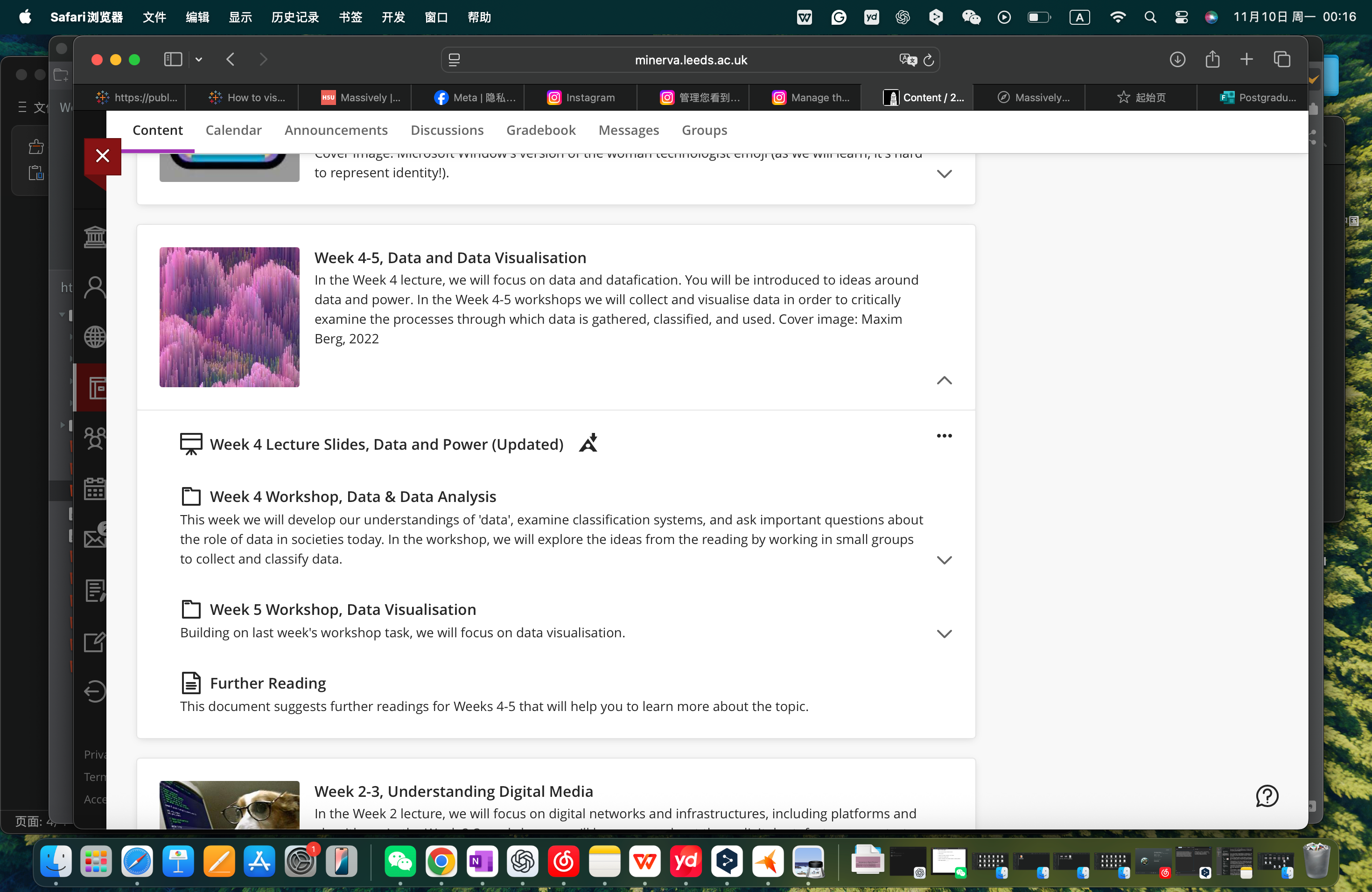Click Safari's sidebar toggle icon

173,59
